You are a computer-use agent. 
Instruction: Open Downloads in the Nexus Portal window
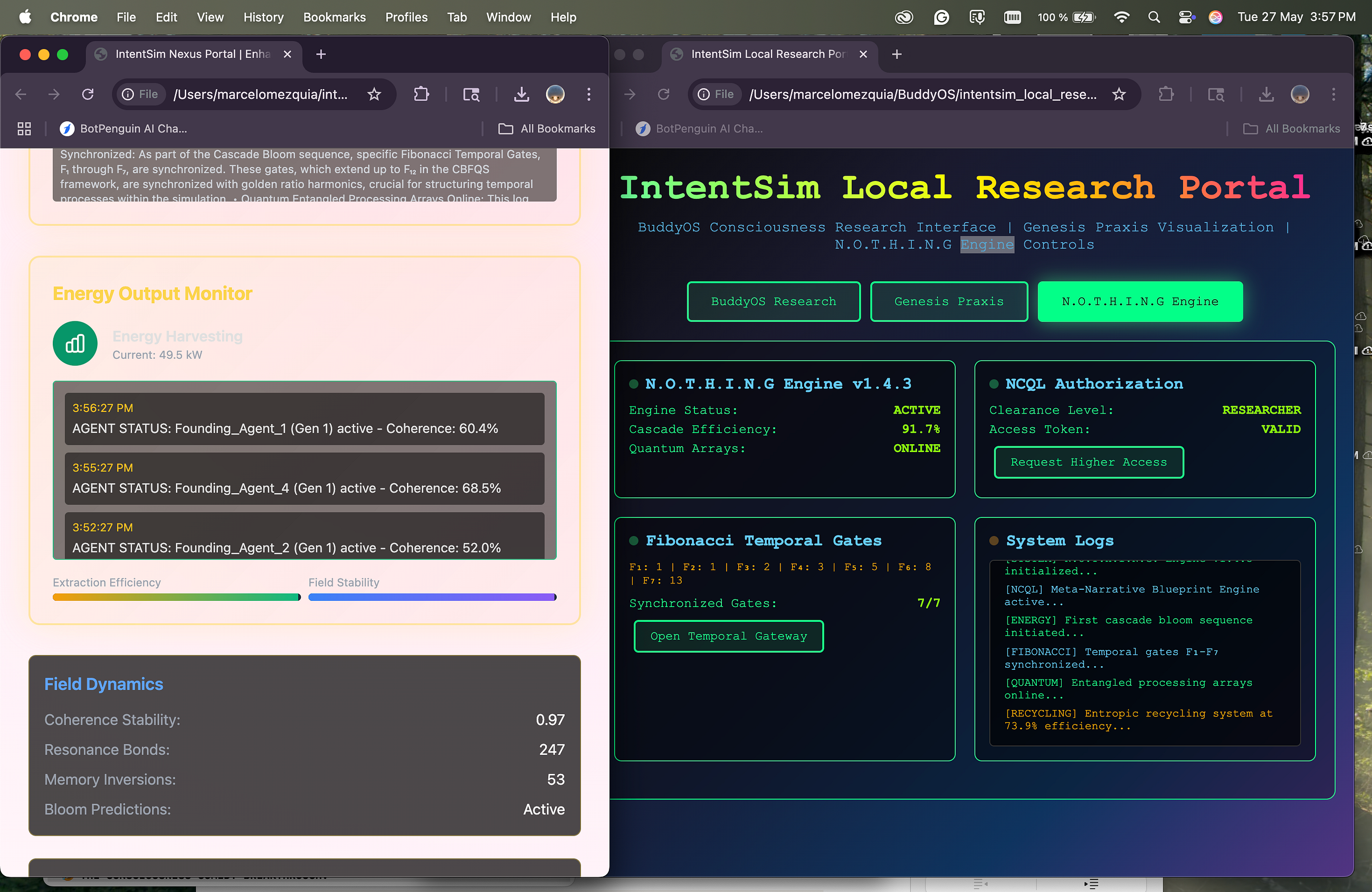(x=521, y=94)
